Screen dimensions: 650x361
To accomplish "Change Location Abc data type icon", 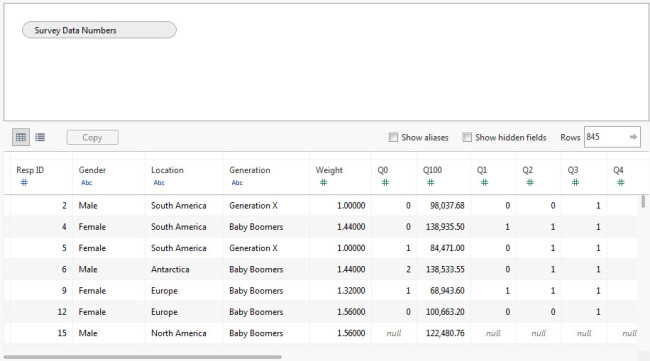I will pyautogui.click(x=159, y=183).
